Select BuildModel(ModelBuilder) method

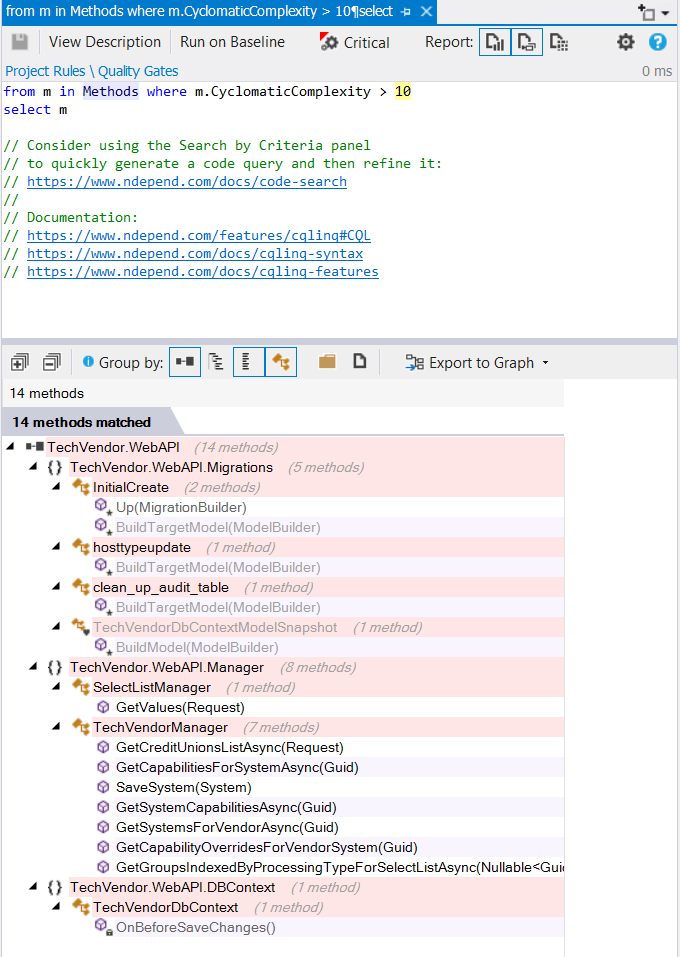197,647
